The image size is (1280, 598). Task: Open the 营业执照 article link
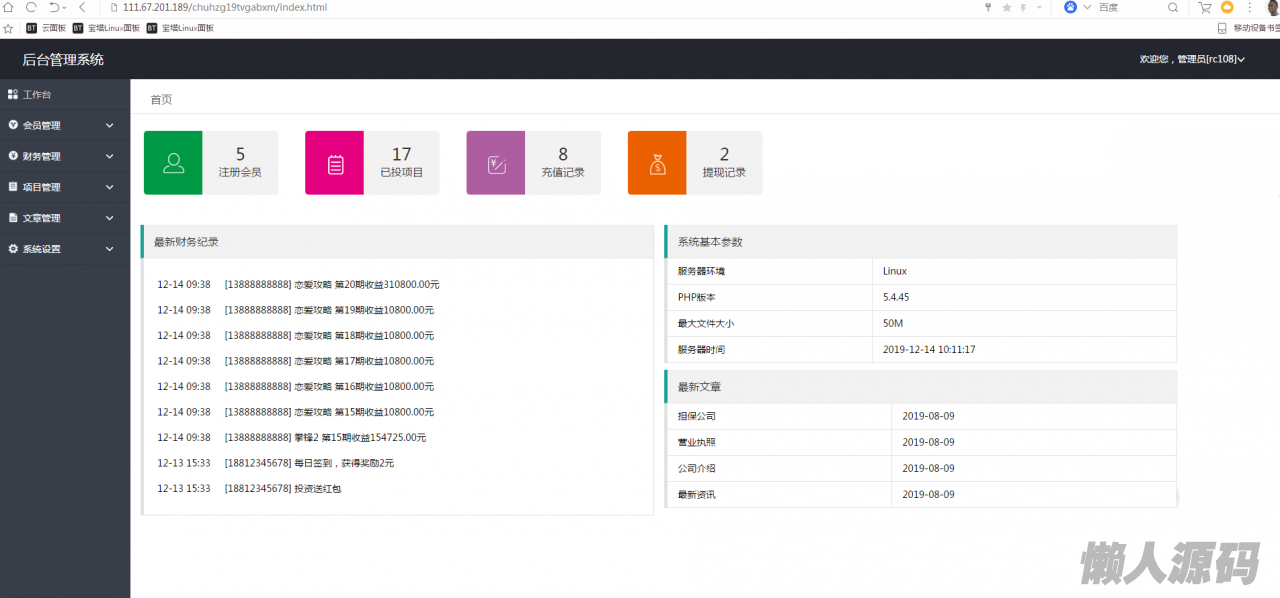click(697, 442)
